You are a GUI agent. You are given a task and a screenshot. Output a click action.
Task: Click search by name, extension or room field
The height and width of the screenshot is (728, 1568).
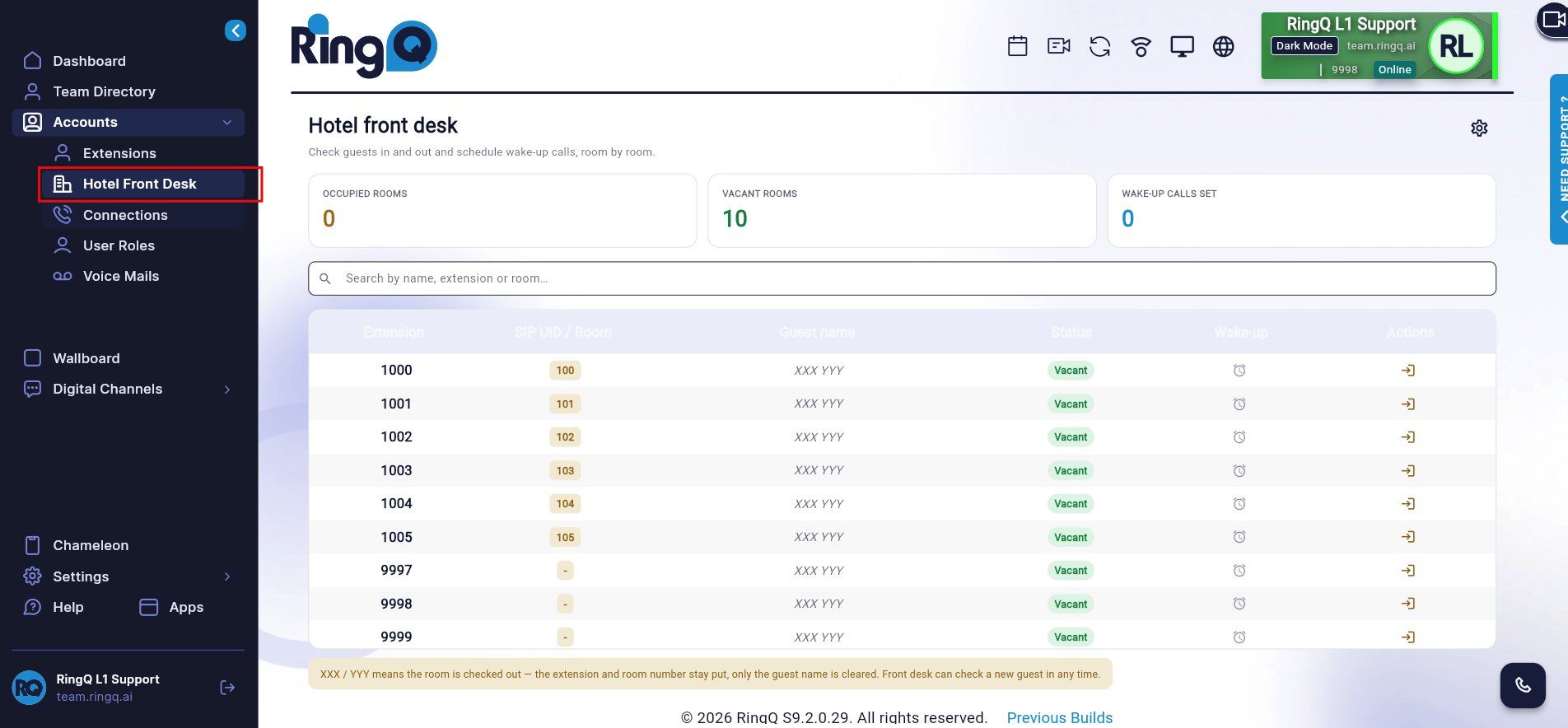(x=902, y=278)
